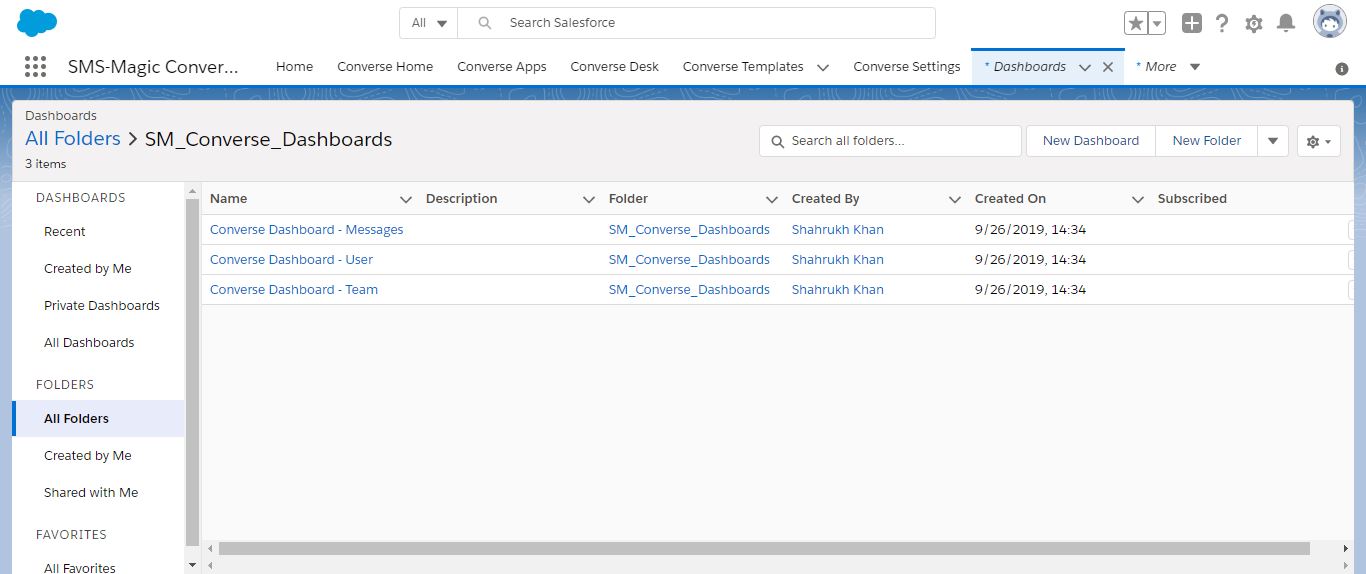Click the New Dashboard button
Image resolution: width=1366 pixels, height=574 pixels.
[1090, 141]
